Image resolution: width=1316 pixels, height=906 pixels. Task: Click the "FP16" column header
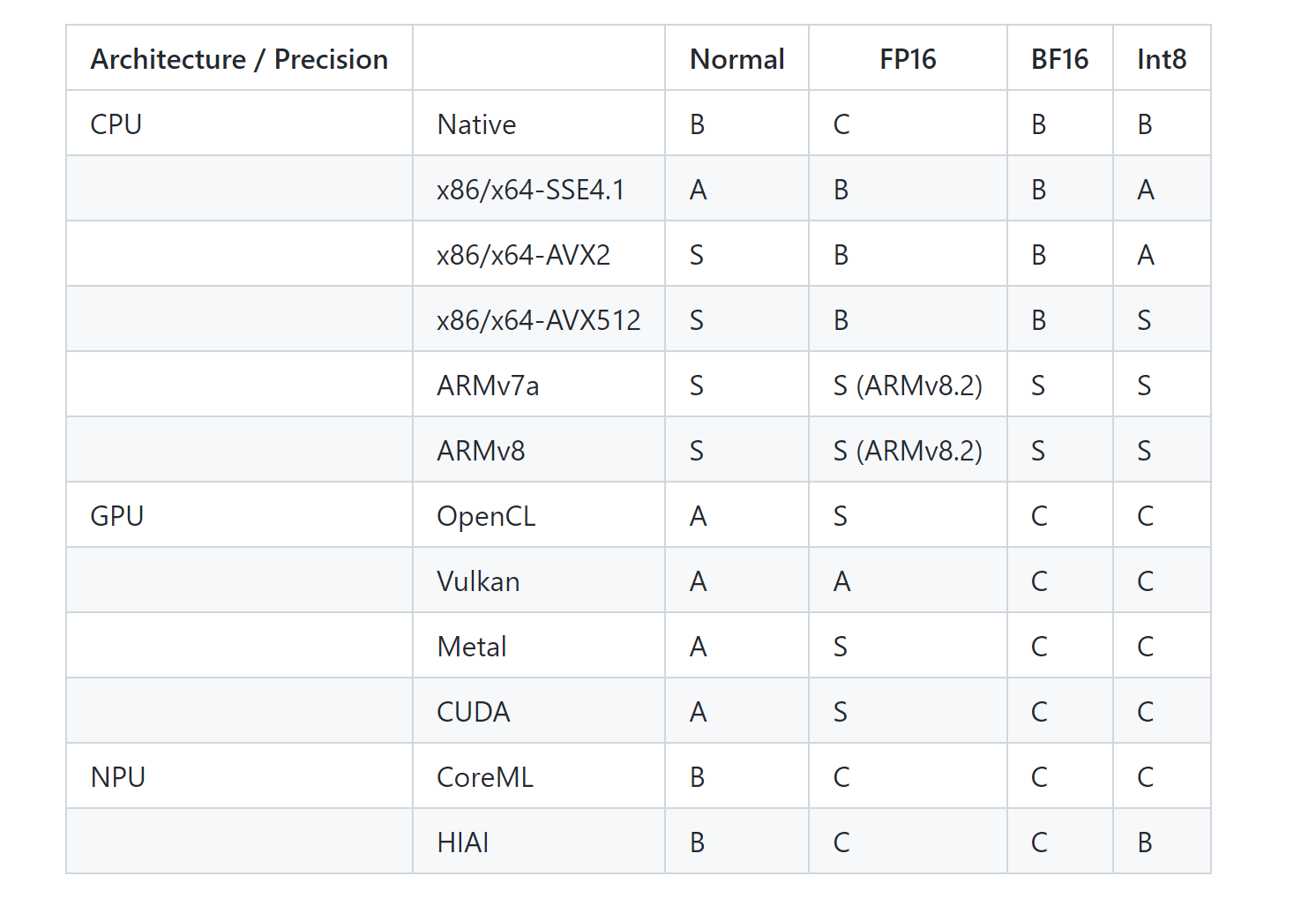(908, 59)
